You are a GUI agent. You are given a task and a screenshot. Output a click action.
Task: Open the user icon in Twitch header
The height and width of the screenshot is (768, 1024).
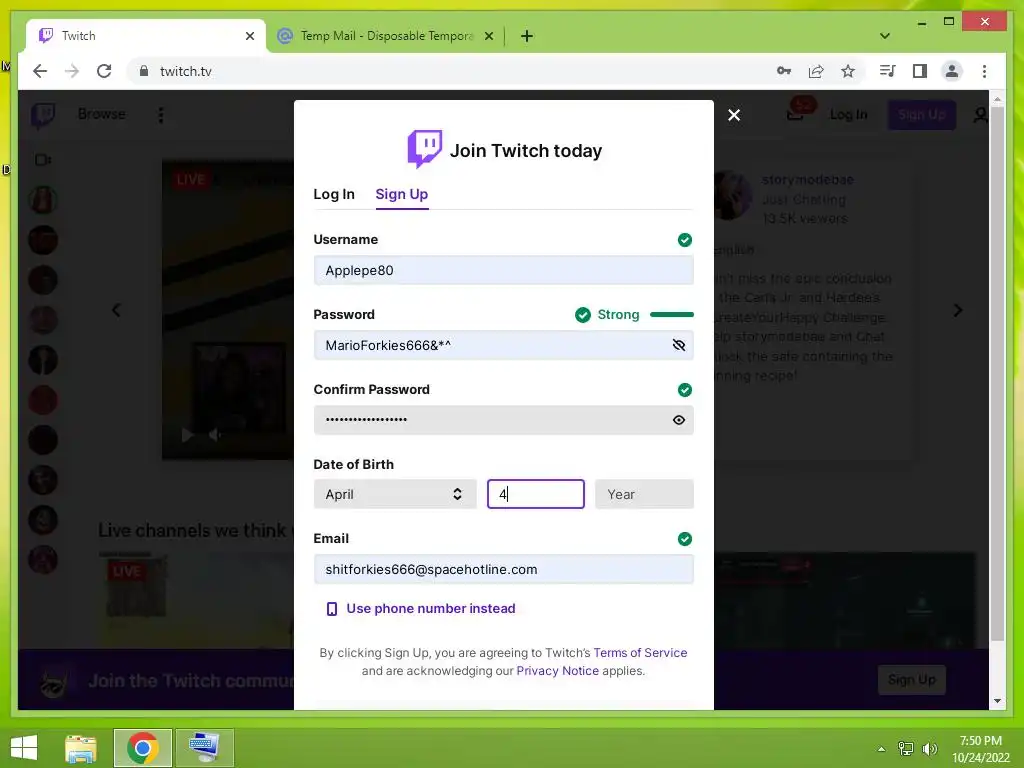[x=980, y=116]
